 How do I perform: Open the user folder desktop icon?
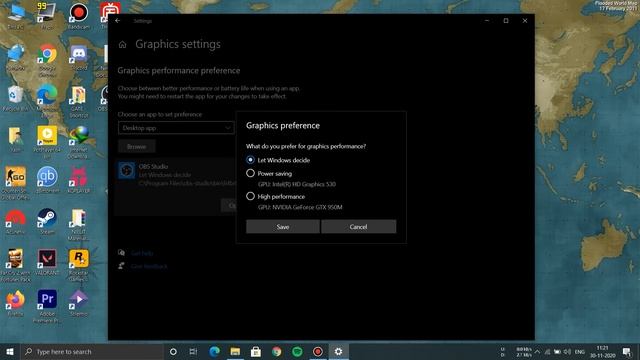[15, 139]
